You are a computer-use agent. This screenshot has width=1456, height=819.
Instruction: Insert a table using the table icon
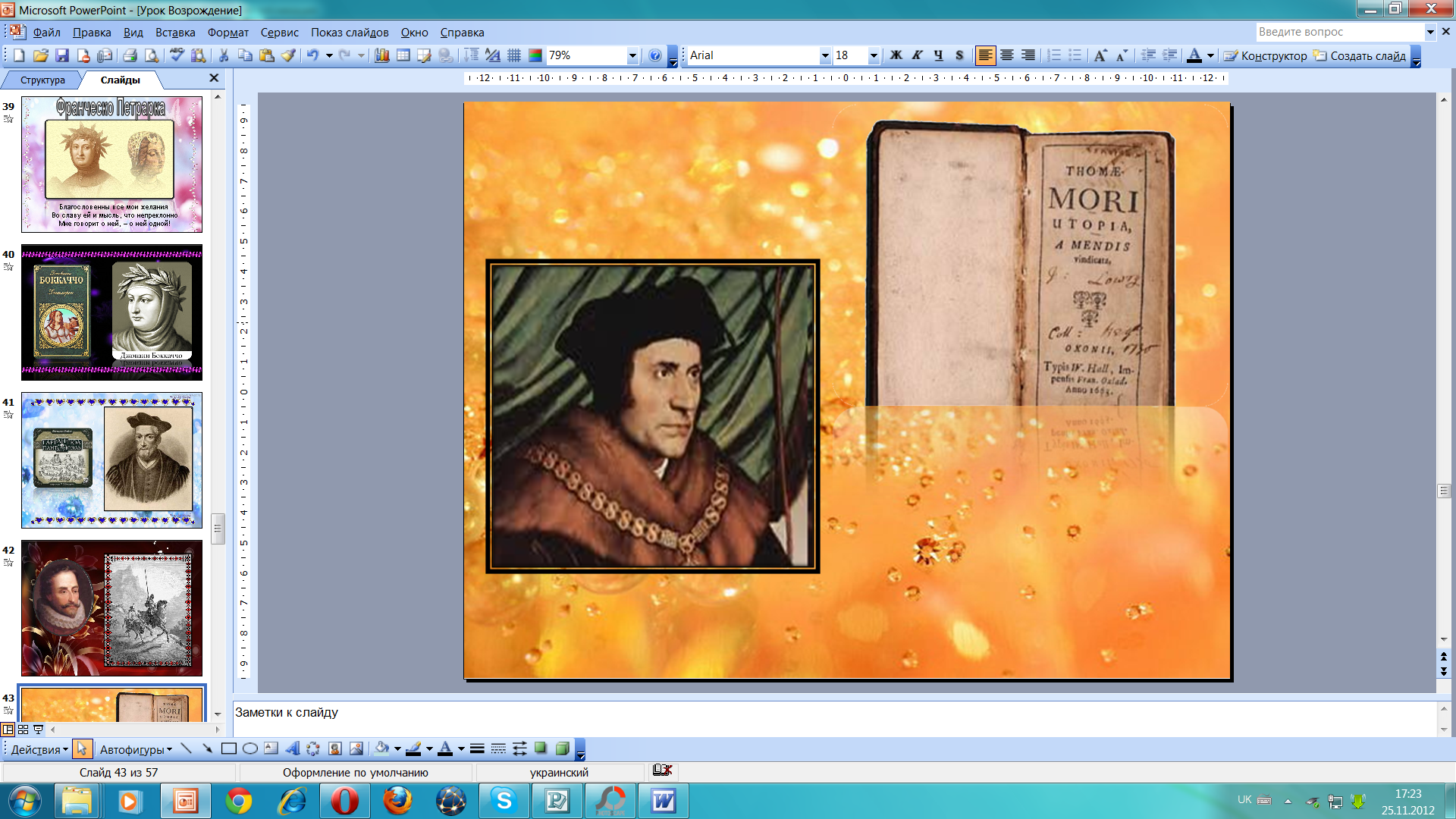403,55
